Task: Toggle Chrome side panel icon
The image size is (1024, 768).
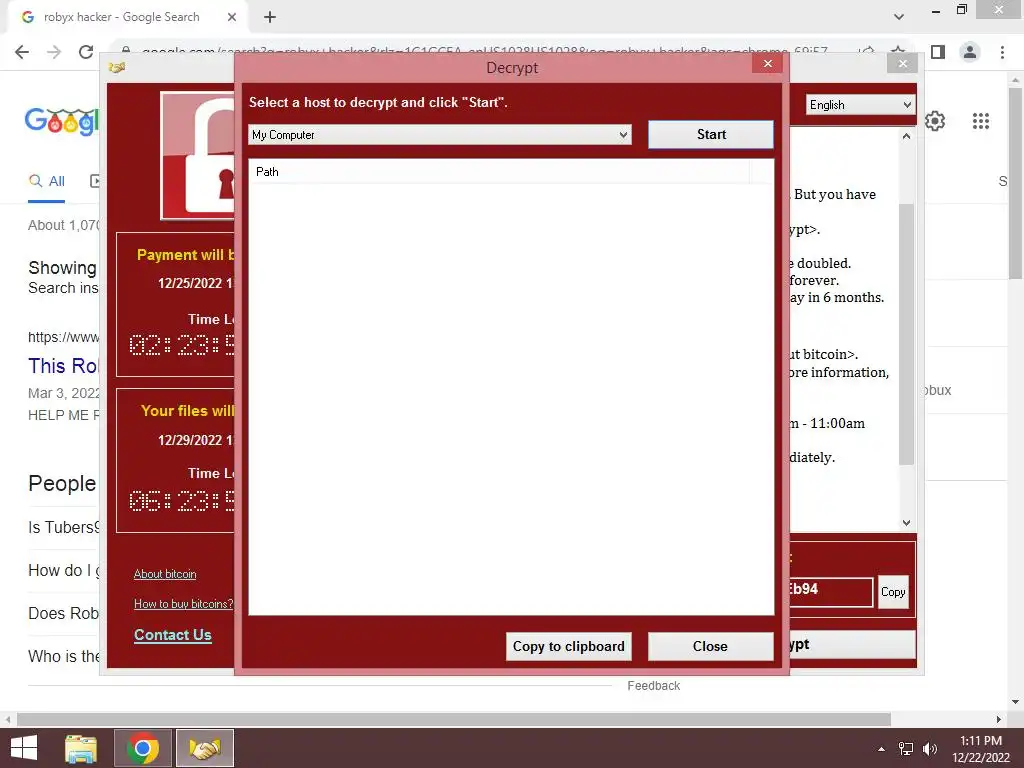Action: [938, 52]
